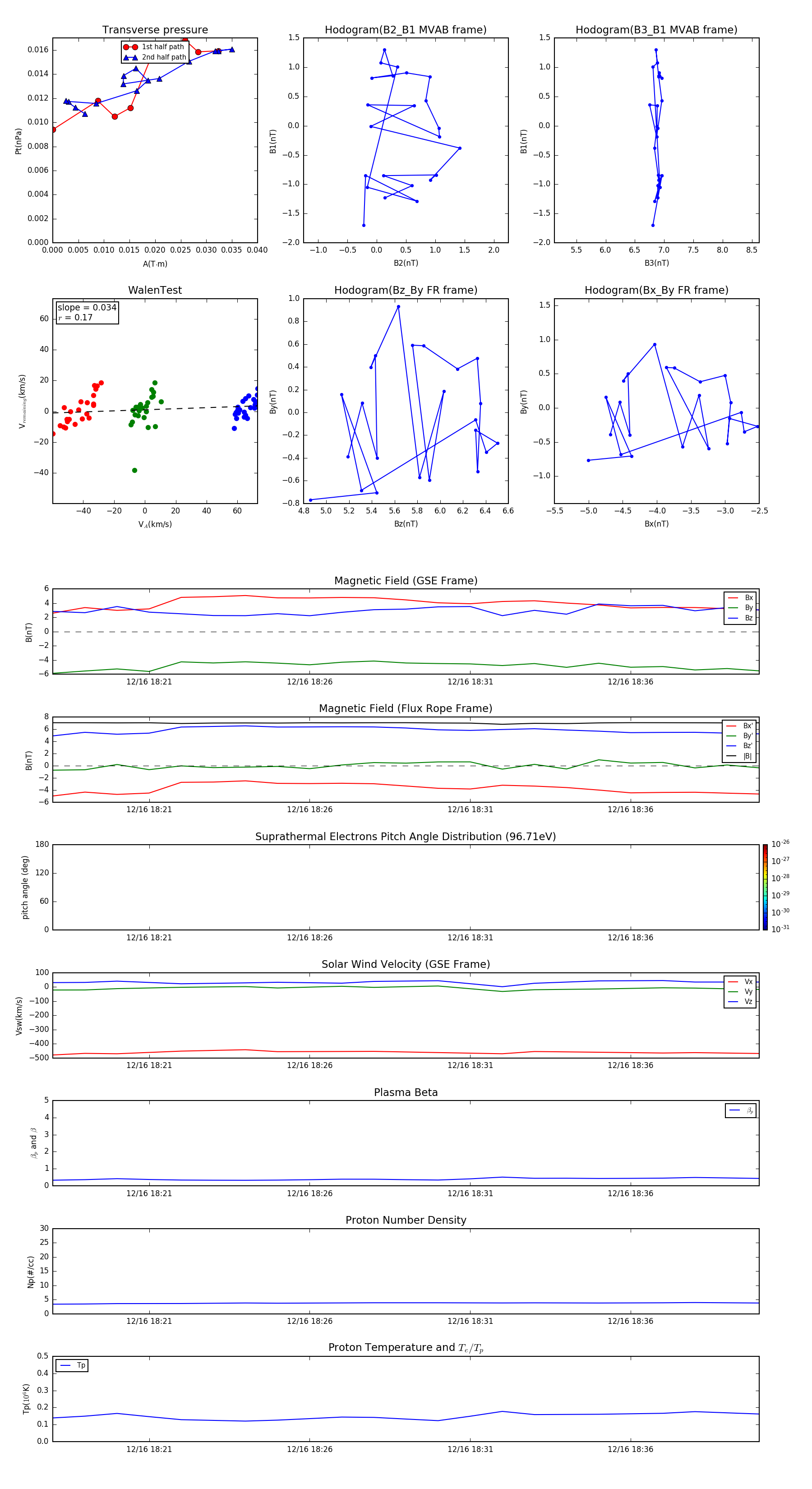Click the dashed regression line in WalenTest
This screenshot has height=1489, width=812.
click(155, 409)
